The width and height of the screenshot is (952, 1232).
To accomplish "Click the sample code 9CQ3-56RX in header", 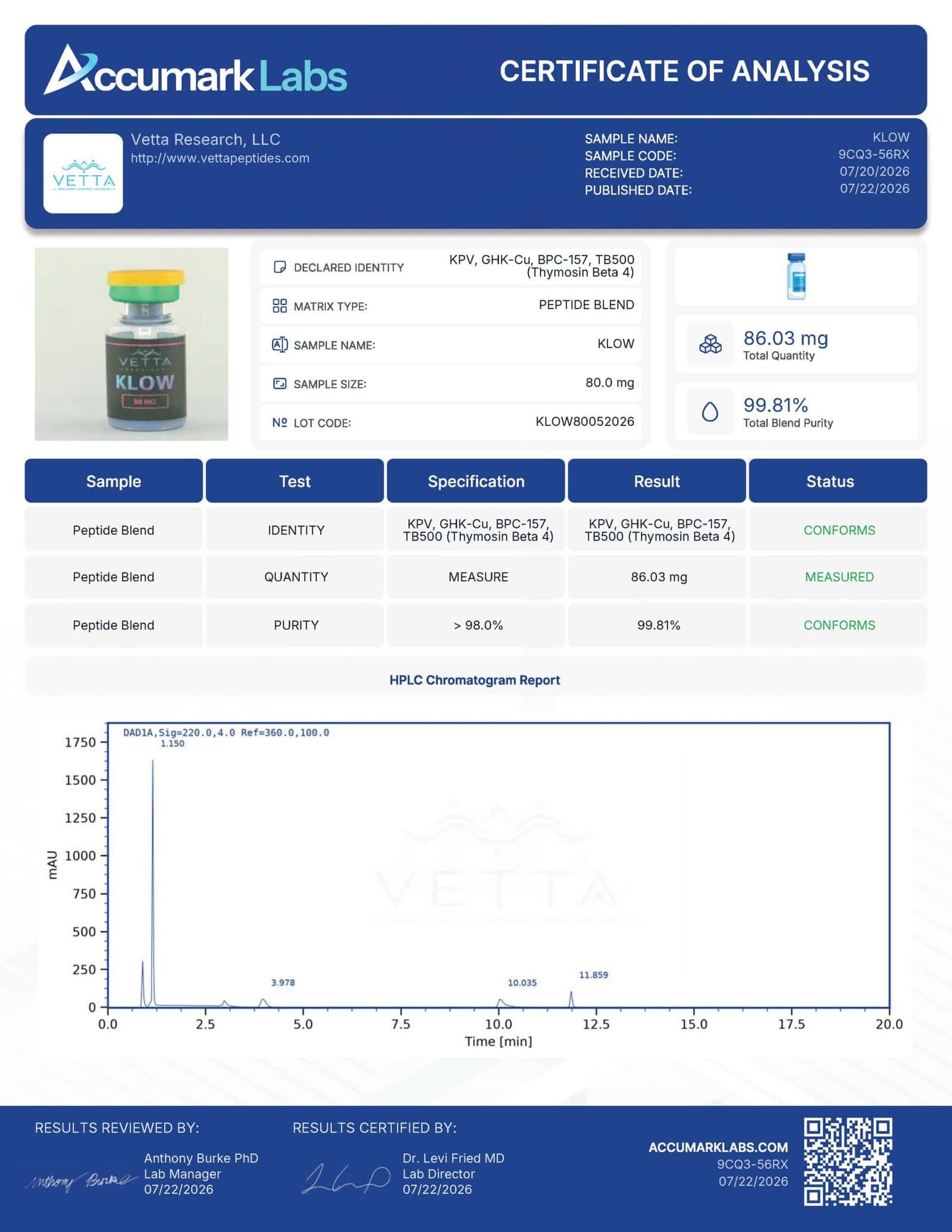I will 873,154.
